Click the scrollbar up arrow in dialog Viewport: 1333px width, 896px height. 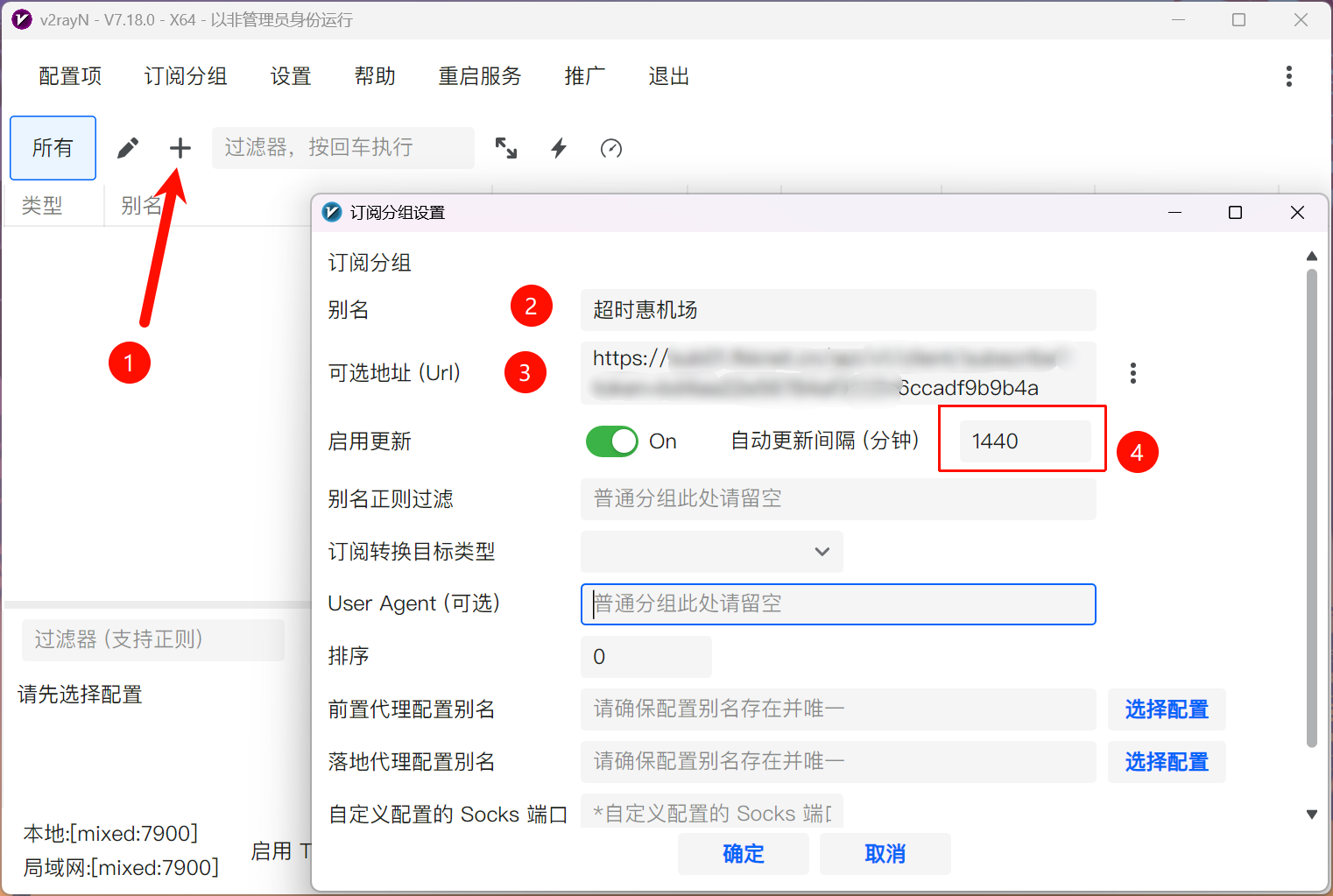point(1311,256)
